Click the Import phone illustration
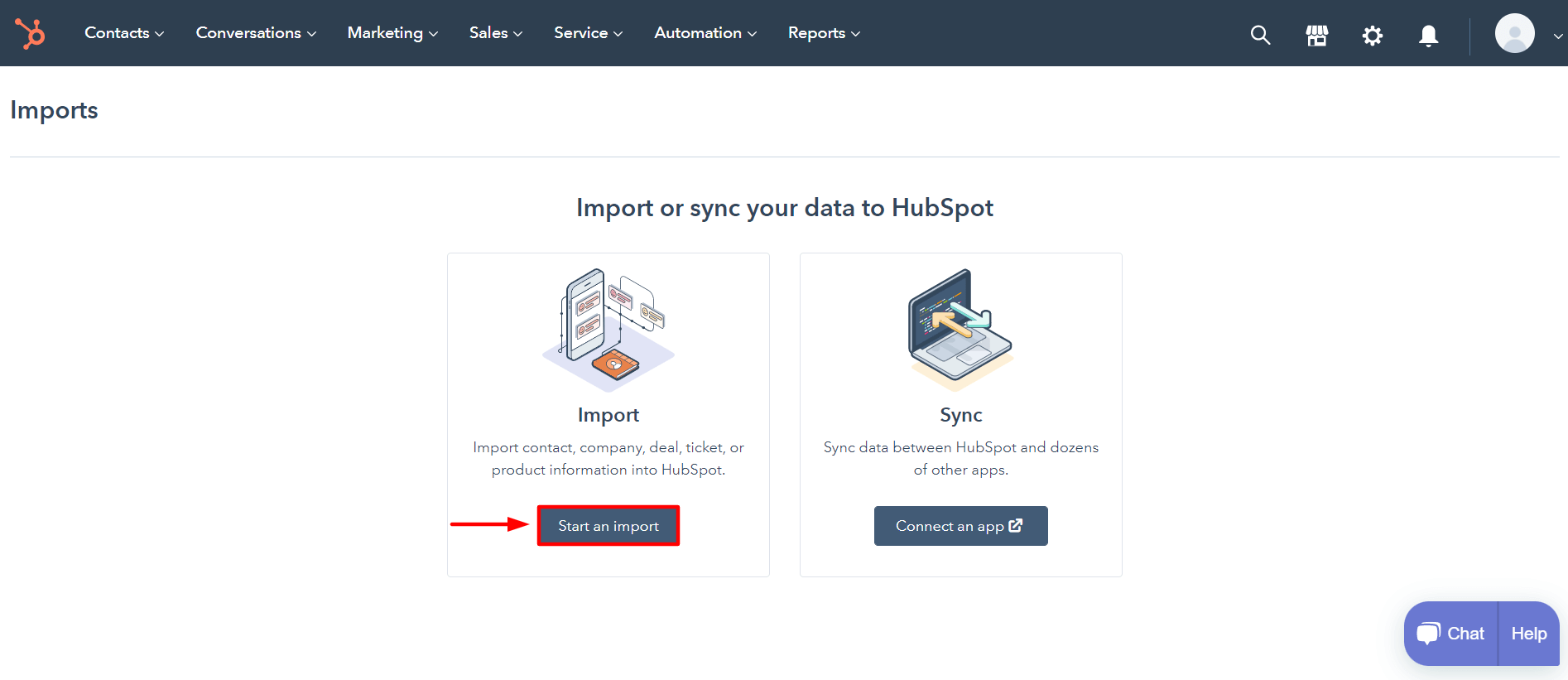1568x680 pixels. pos(608,330)
